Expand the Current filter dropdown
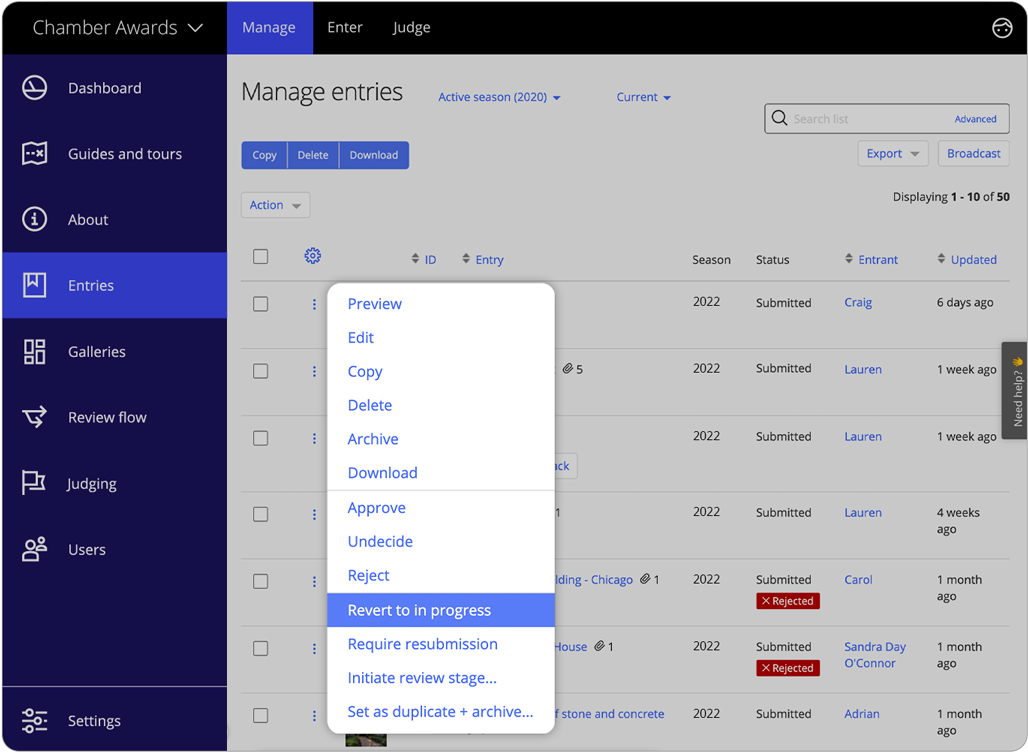Viewport: 1028px width, 755px height. [x=643, y=97]
